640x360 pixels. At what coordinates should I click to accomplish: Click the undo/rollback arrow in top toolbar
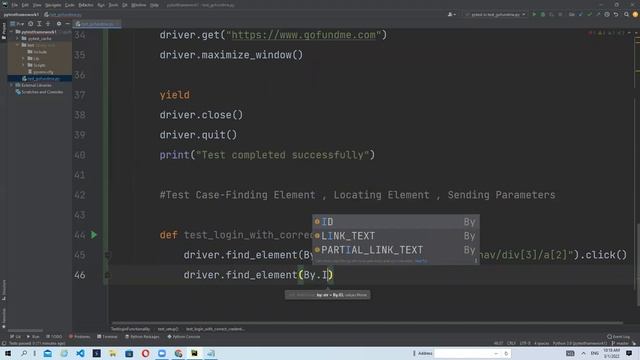coord(616,14)
